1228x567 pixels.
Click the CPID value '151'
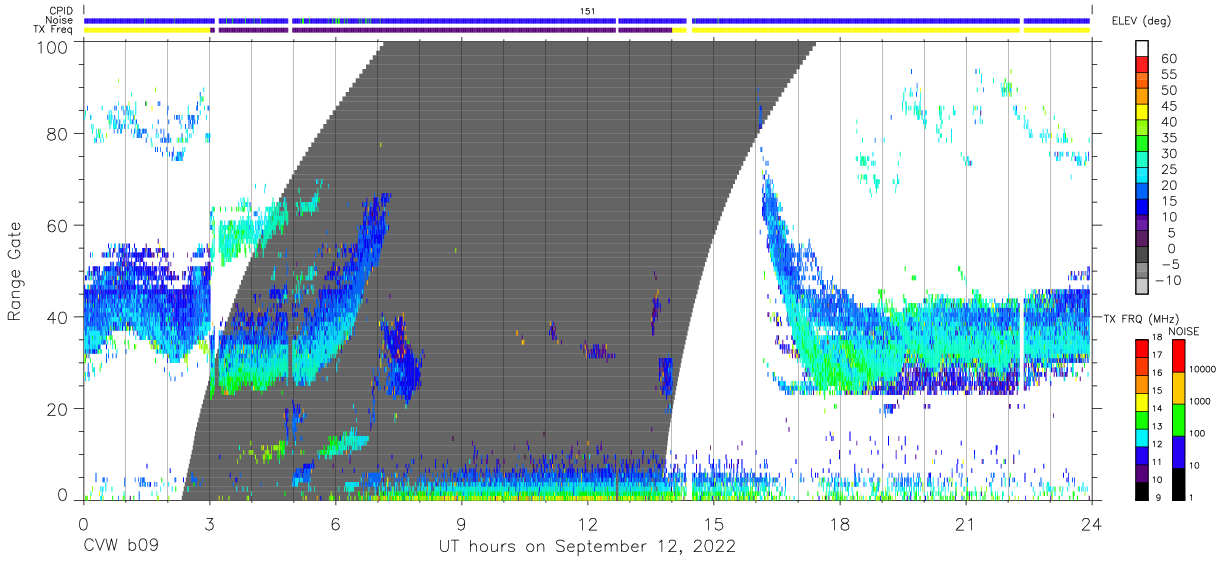point(588,11)
